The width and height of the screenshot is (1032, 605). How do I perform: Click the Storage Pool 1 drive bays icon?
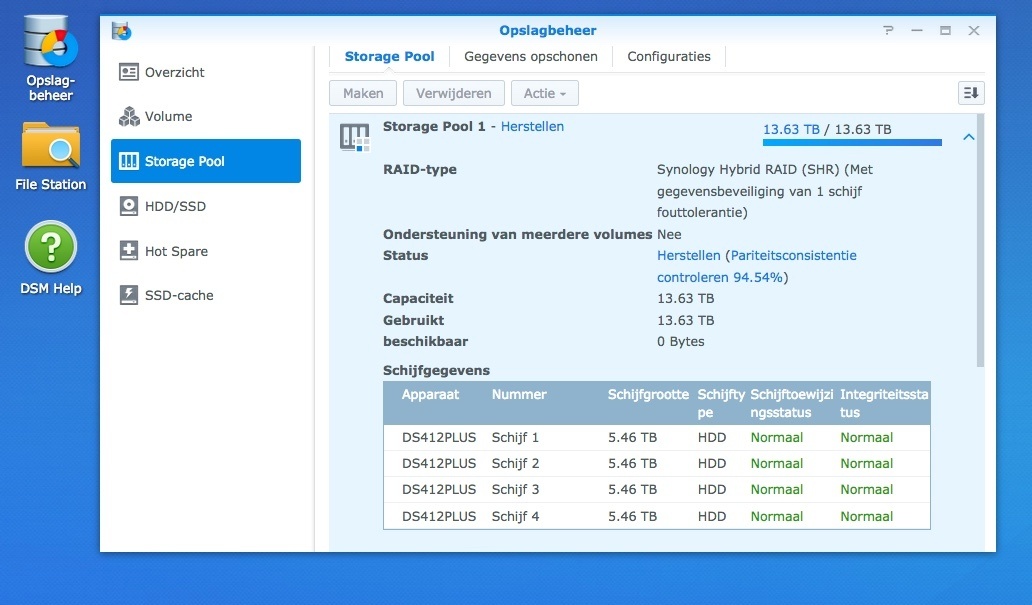tap(354, 138)
